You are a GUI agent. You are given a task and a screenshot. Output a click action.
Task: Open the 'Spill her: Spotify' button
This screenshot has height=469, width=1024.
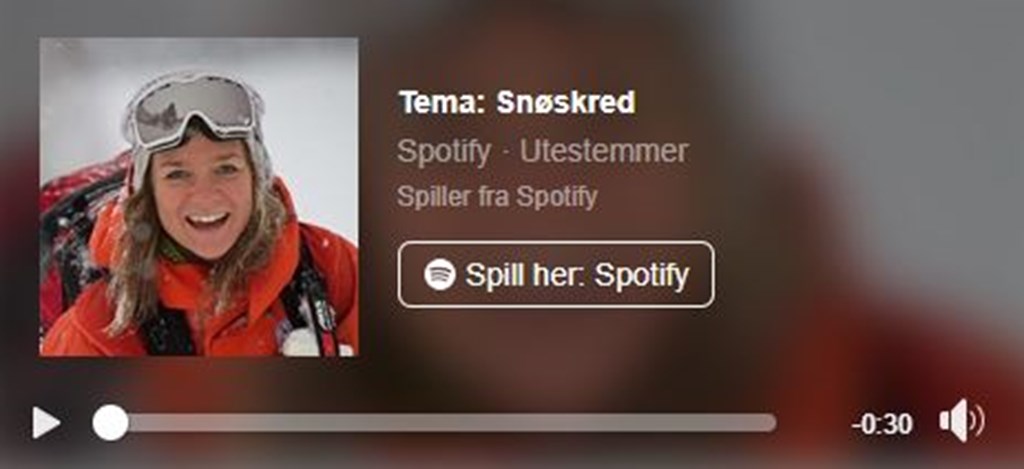(556, 274)
